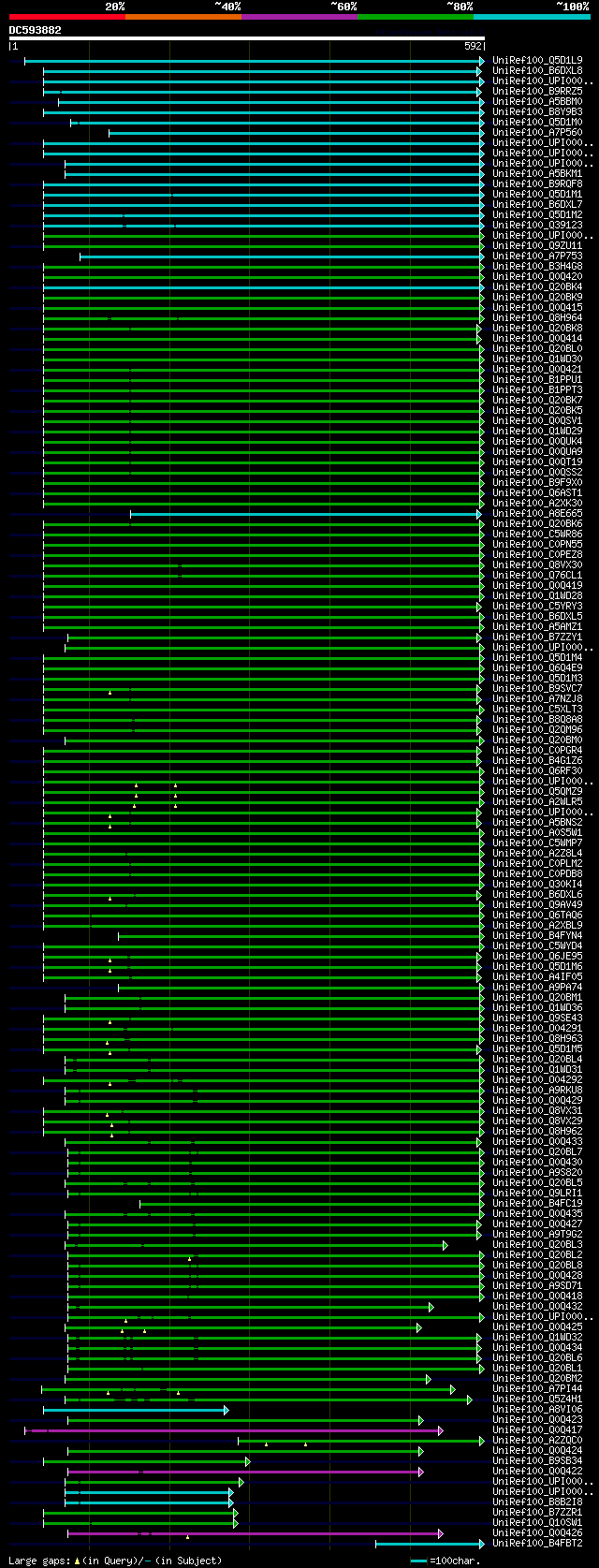599x1568 pixels.
Task: Select the UniRef100_Q9AV49 label
Action: tap(537, 904)
